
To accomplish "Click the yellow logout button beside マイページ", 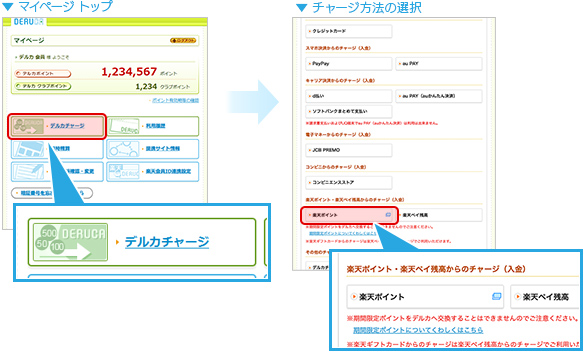I will pos(183,40).
